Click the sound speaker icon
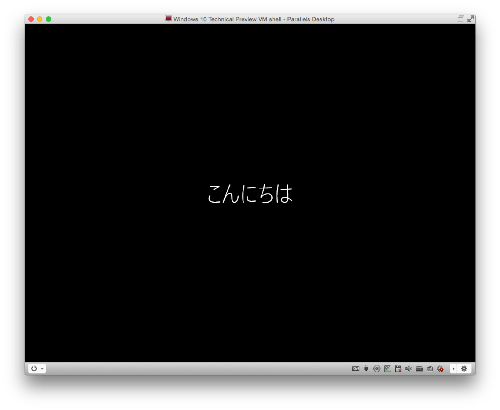Image resolution: width=500 pixels, height=410 pixels. [x=408, y=368]
